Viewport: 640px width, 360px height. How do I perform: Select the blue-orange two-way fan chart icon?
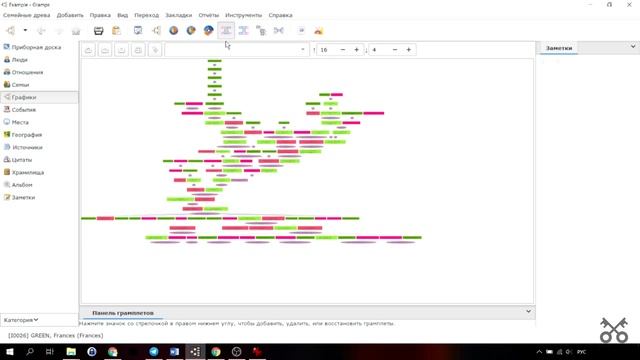point(209,31)
